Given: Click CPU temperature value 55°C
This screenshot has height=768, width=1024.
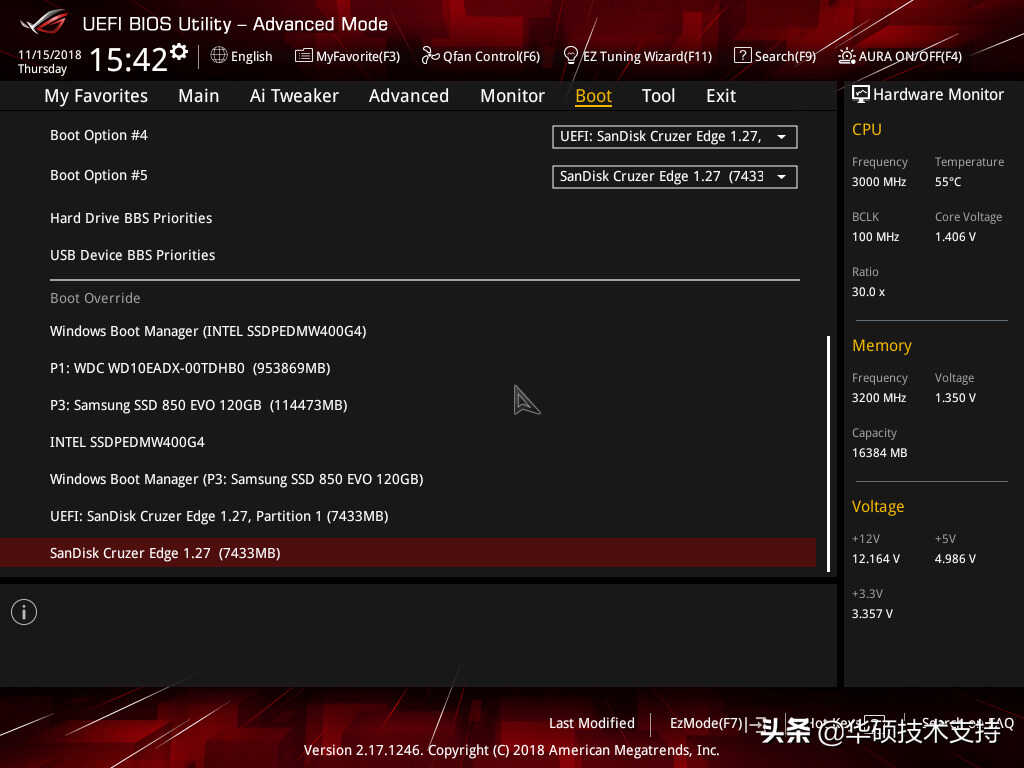Looking at the screenshot, I should (948, 182).
